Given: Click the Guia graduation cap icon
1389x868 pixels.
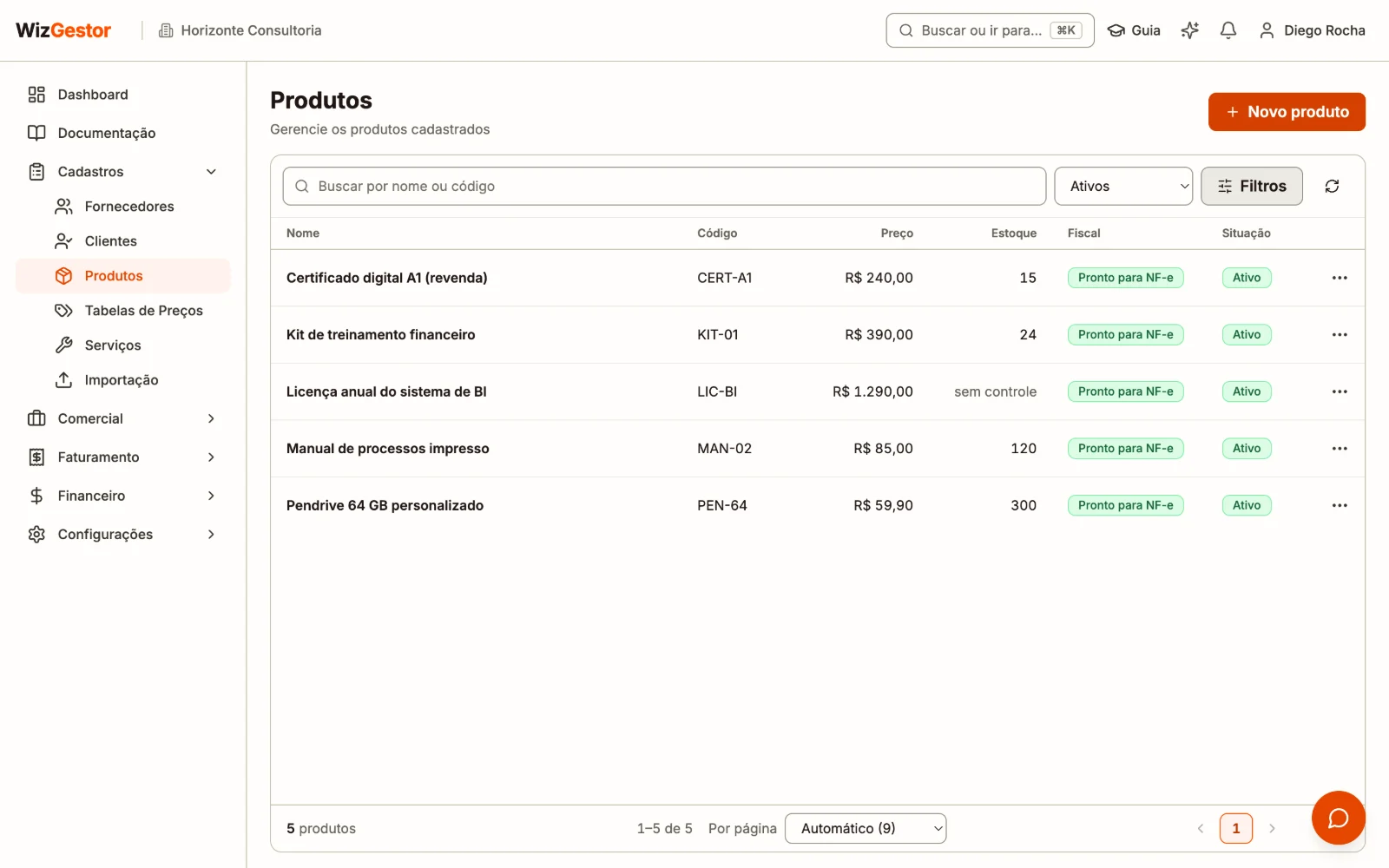Looking at the screenshot, I should 1116,30.
